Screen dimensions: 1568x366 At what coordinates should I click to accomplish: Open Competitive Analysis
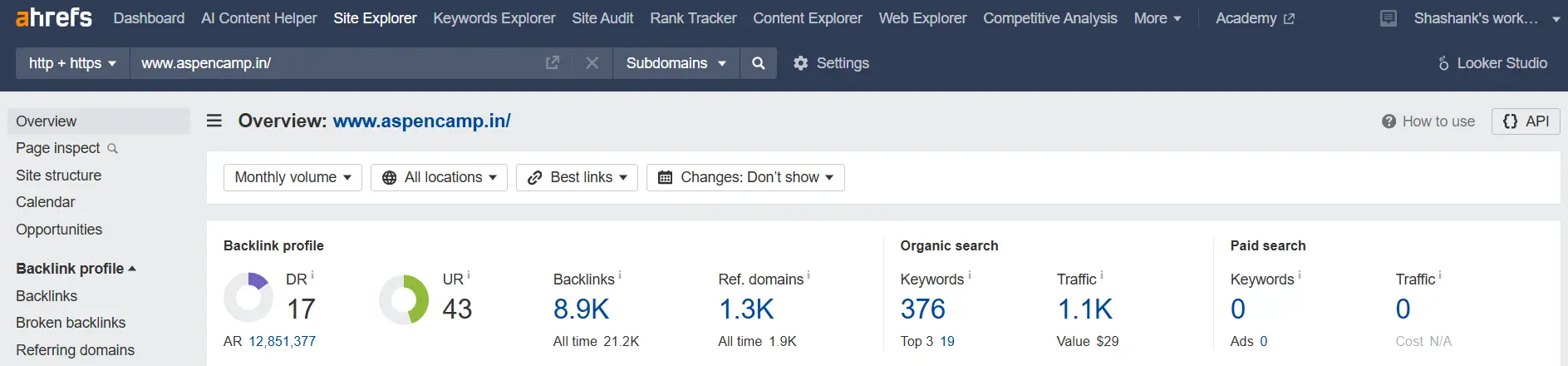tap(1050, 18)
